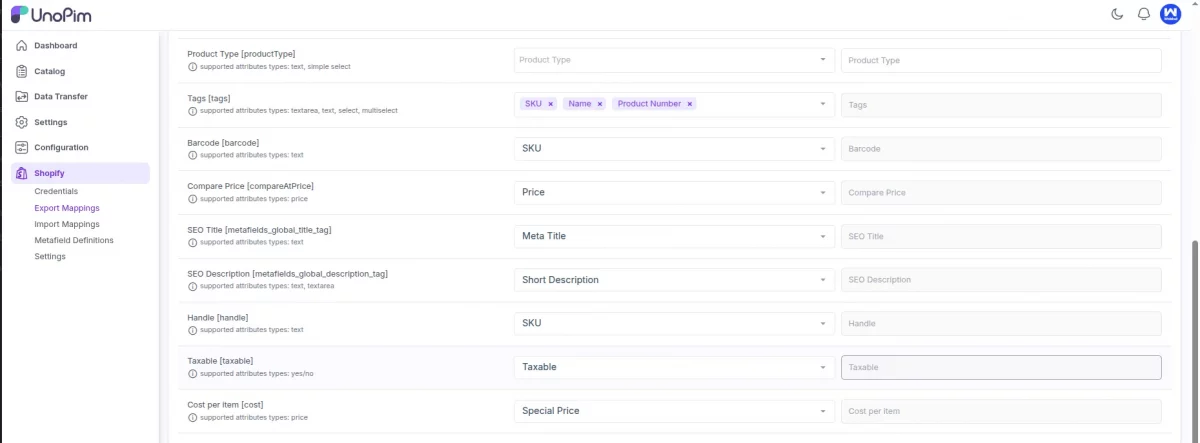Open Cost per Item dropdown showing Special Price

pyautogui.click(x=674, y=411)
